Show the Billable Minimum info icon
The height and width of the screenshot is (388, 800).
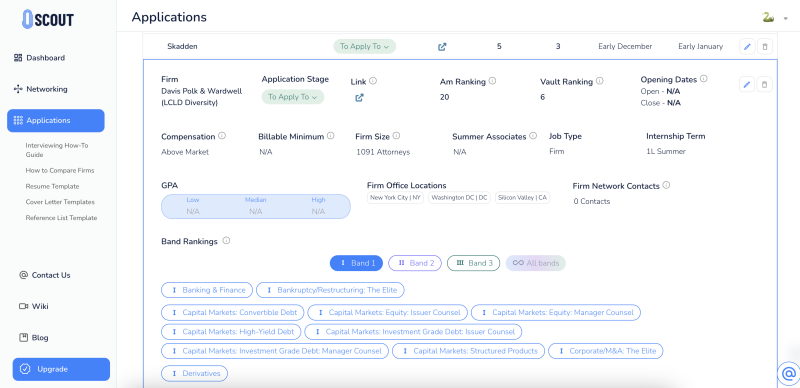(331, 136)
